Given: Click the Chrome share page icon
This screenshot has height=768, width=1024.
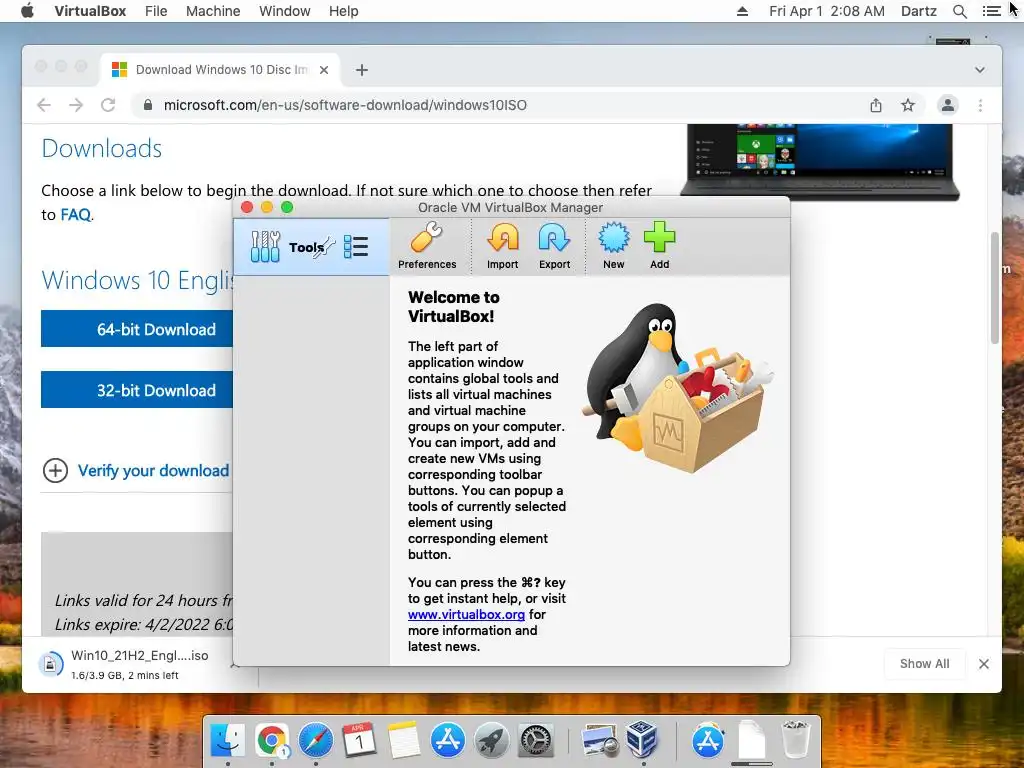Looking at the screenshot, I should [876, 105].
